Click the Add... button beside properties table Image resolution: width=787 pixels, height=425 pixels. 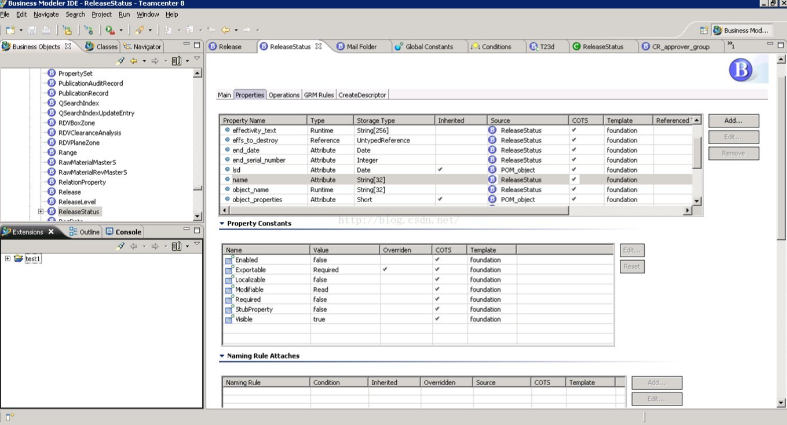(733, 120)
